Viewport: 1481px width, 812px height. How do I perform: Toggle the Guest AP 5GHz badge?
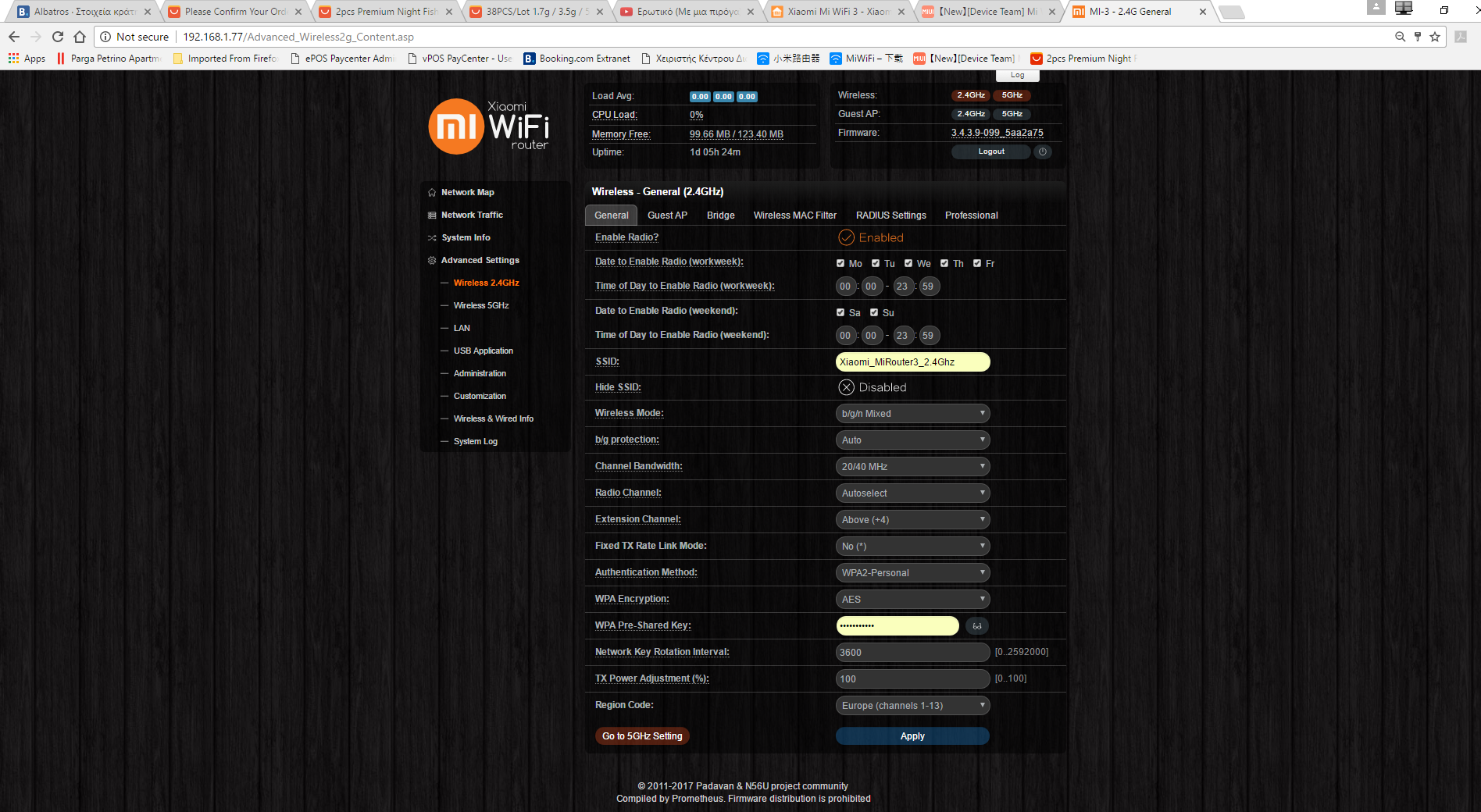click(1012, 114)
